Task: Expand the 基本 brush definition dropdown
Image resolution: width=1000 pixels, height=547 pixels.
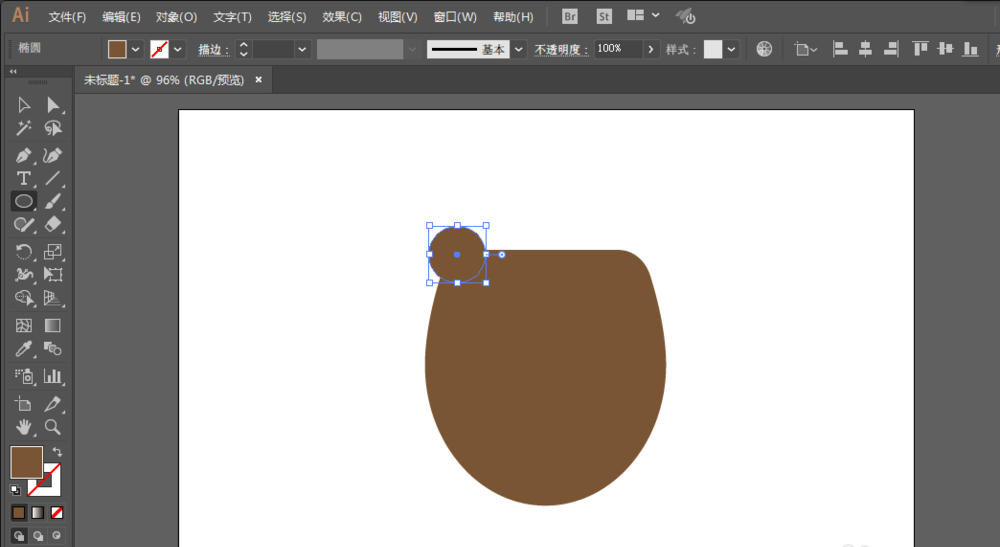Action: coord(519,49)
